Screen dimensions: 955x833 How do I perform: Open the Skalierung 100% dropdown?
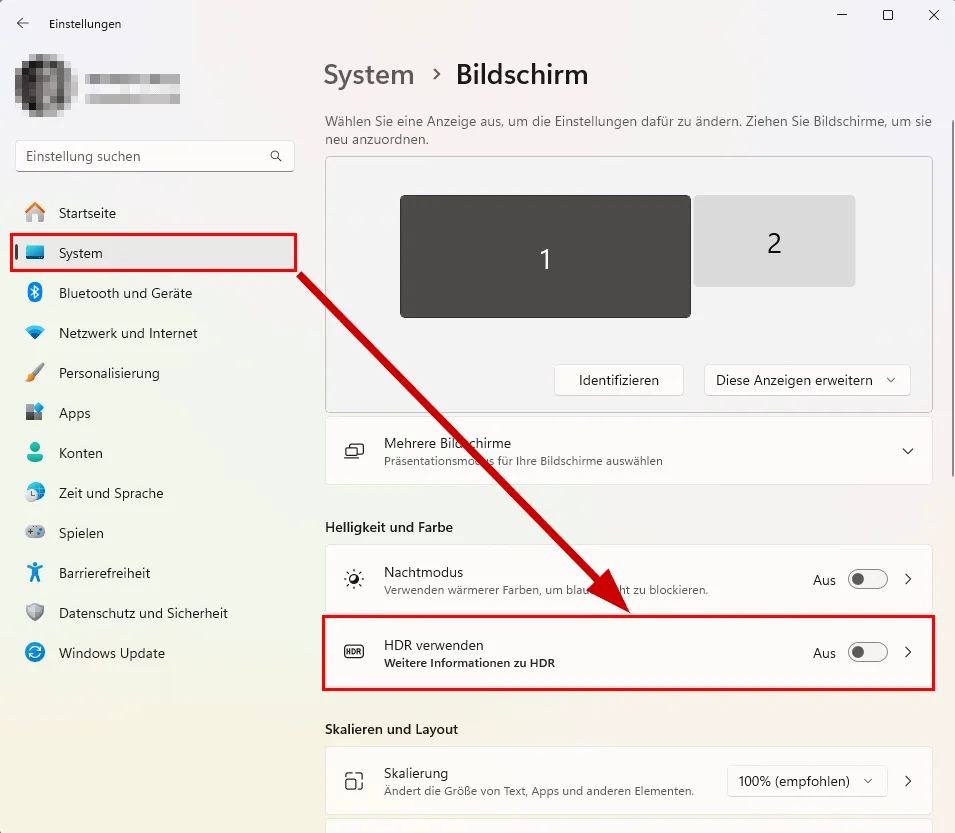pos(806,781)
